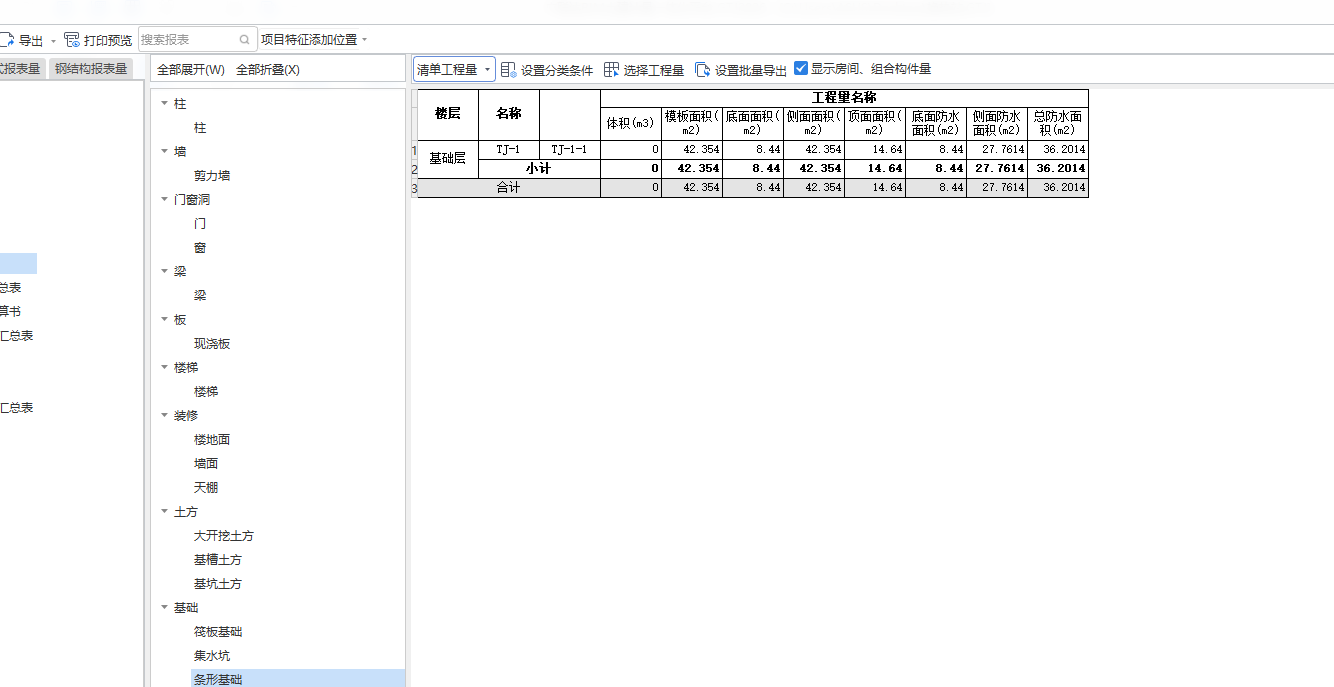Click the 27.7614 value in TJ-1 row

coord(997,150)
